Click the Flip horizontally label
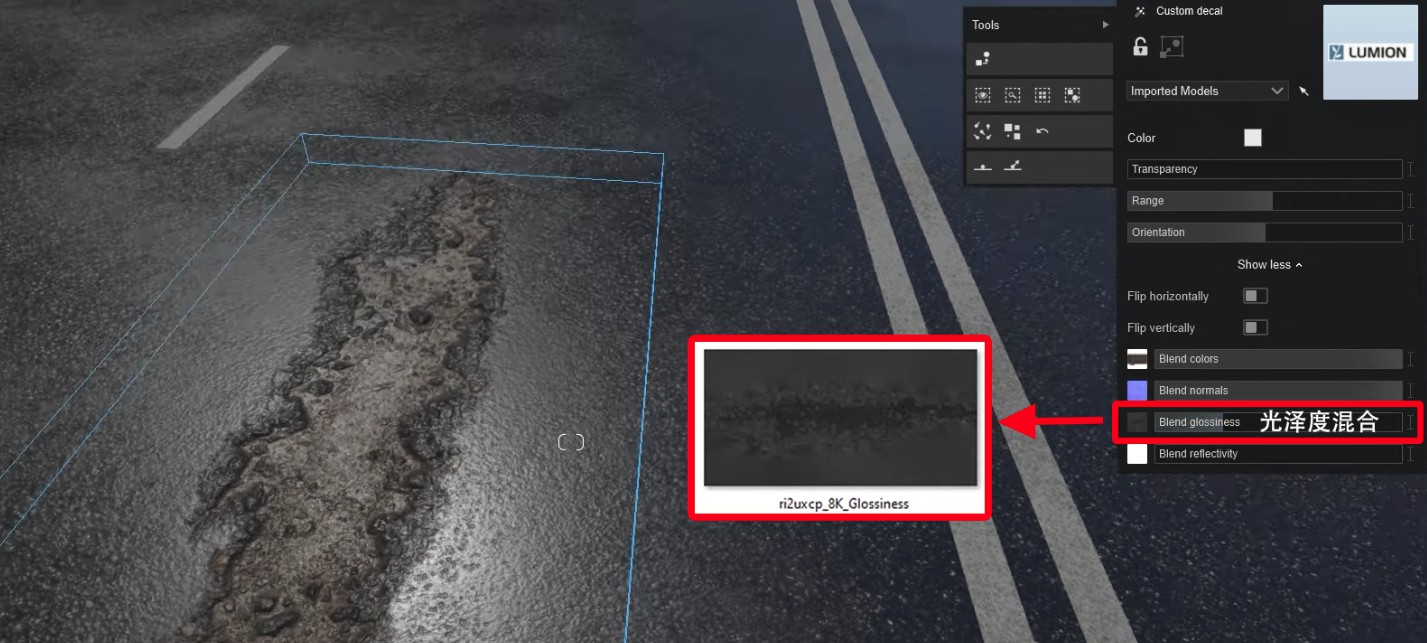 1168,296
